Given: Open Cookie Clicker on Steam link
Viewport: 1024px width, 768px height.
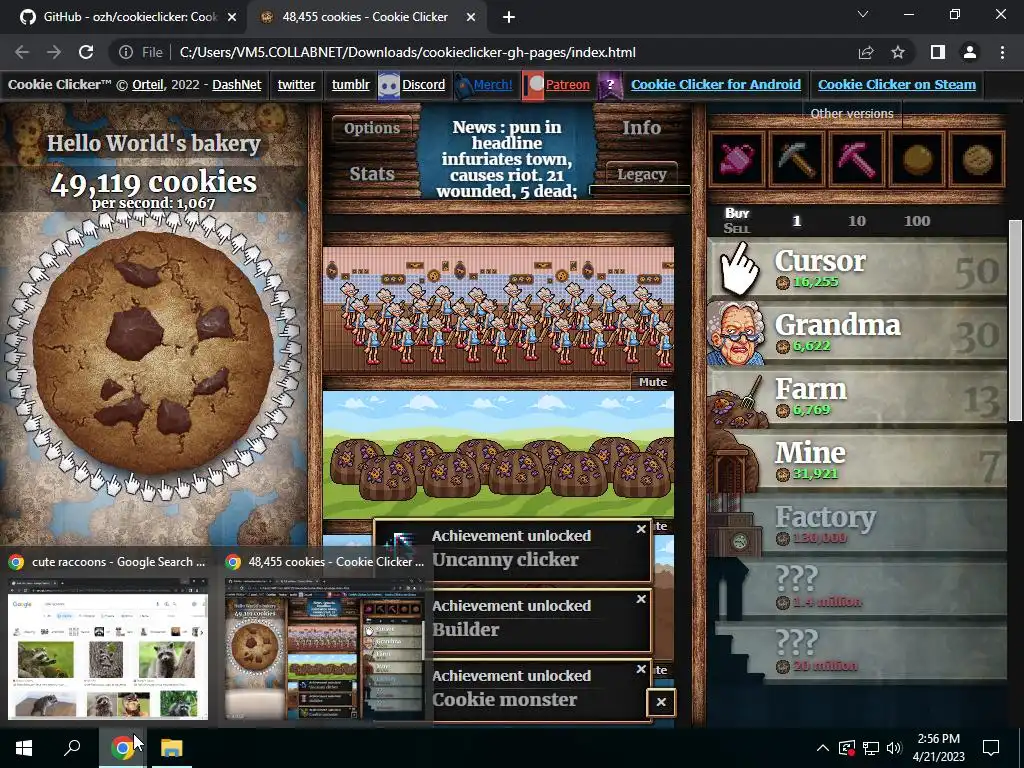Looking at the screenshot, I should (x=897, y=84).
